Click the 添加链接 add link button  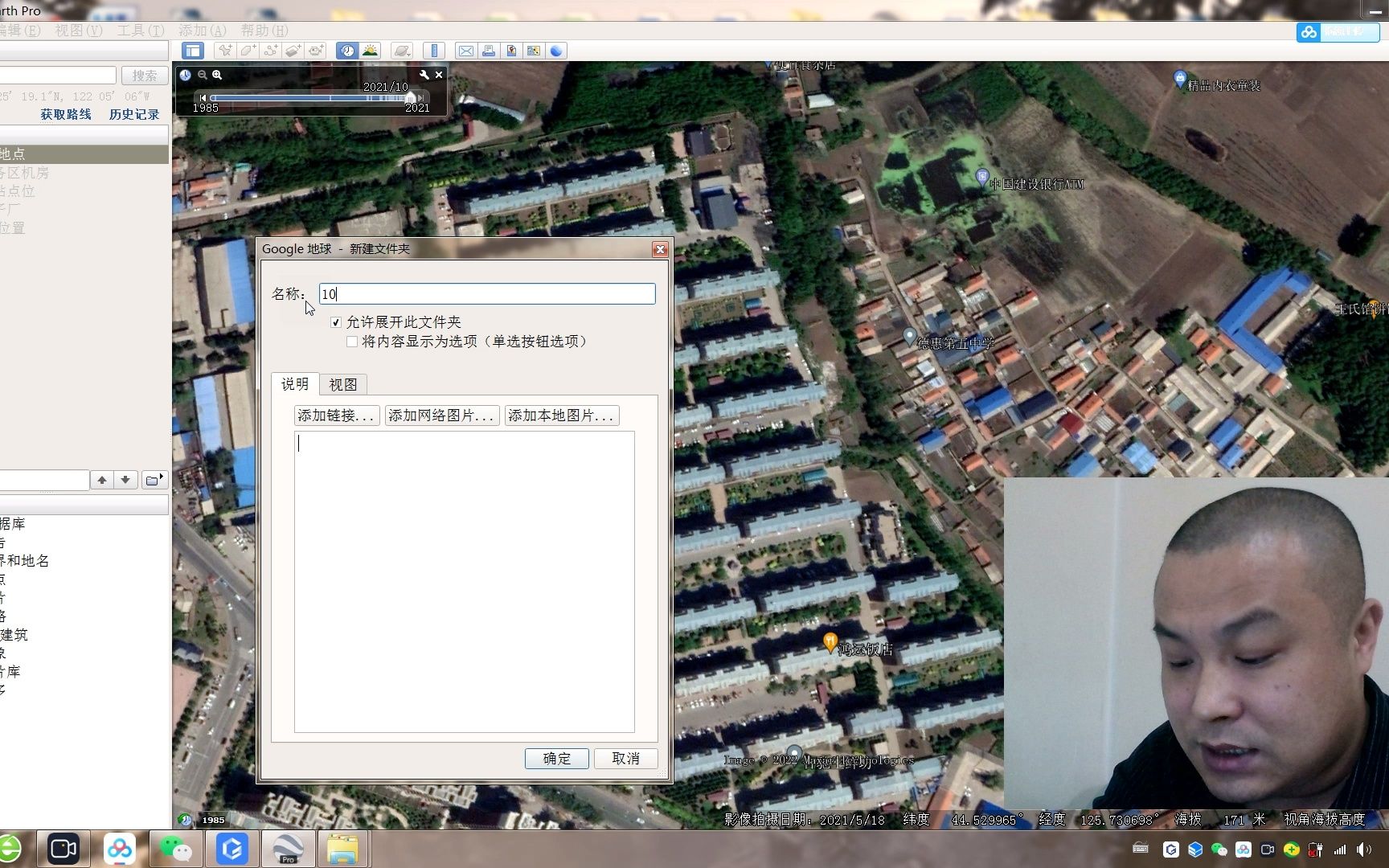[x=337, y=416]
